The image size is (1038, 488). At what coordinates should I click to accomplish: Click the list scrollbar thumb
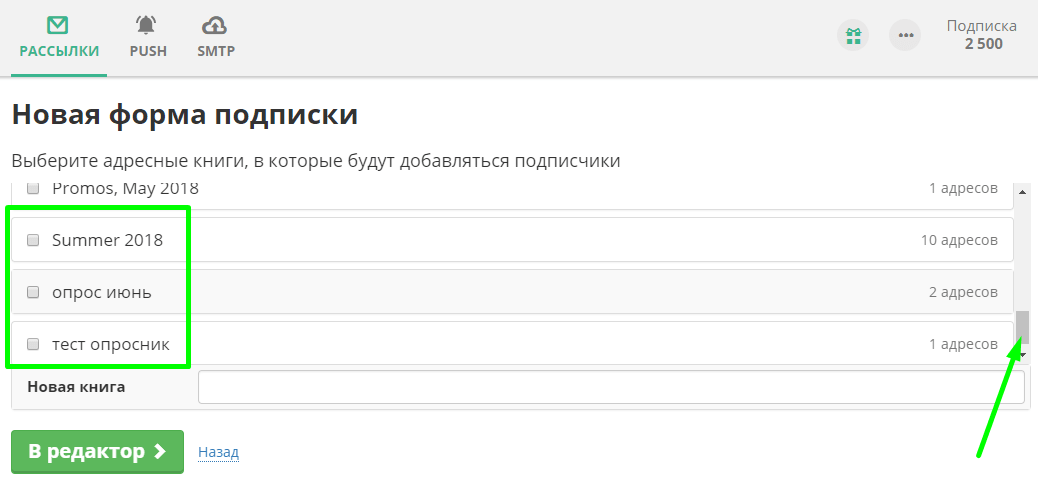pos(1022,326)
